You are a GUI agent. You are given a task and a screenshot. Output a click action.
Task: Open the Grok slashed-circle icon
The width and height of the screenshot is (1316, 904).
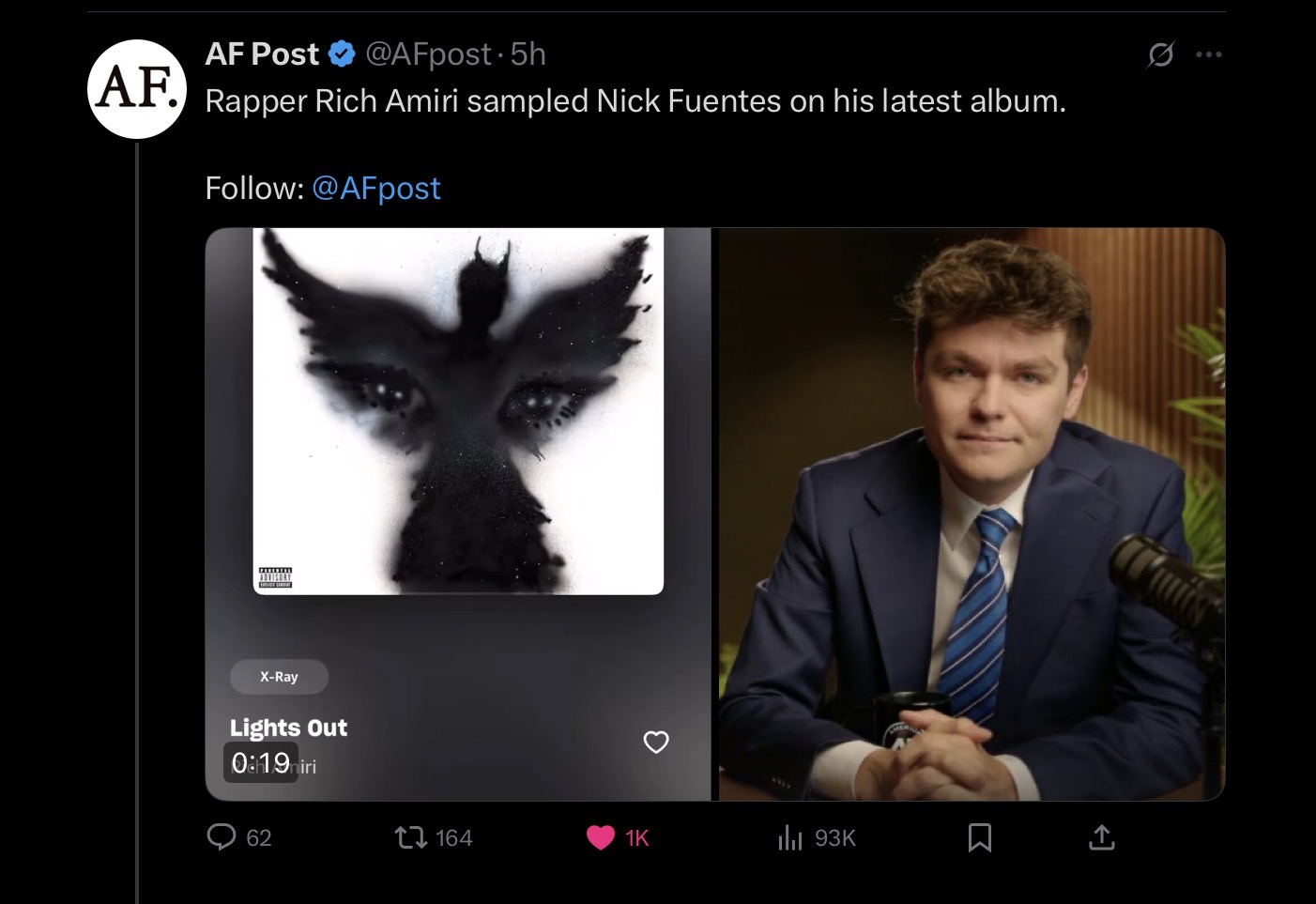1160,55
